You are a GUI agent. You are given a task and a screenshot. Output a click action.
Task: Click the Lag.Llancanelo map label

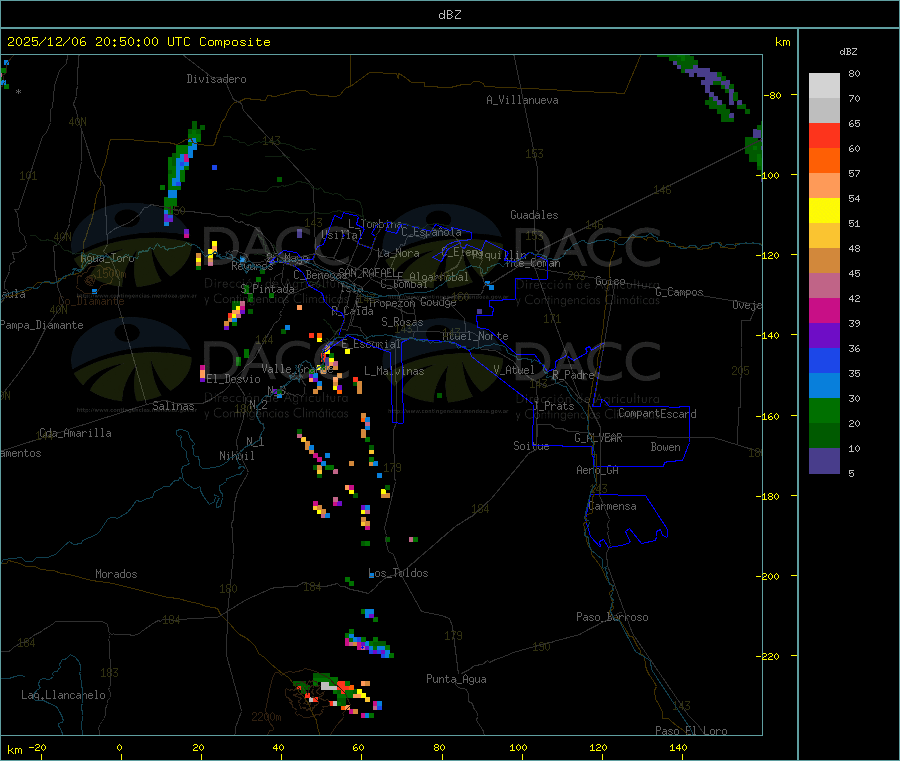point(63,695)
